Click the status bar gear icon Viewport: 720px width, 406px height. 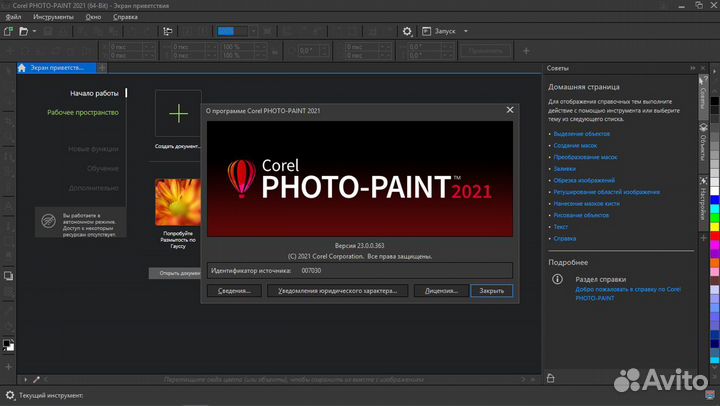(10, 395)
